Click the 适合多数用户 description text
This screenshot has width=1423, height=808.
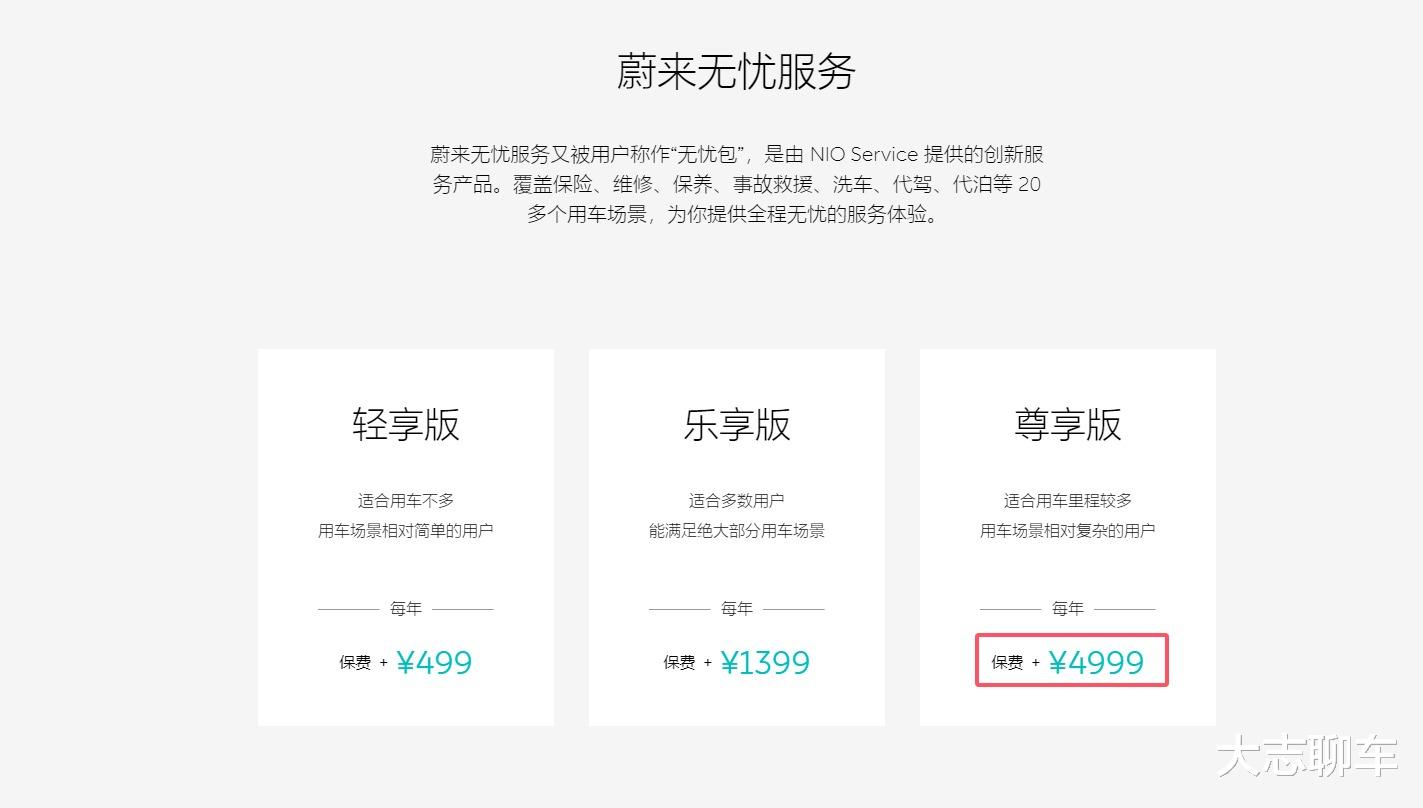point(736,500)
